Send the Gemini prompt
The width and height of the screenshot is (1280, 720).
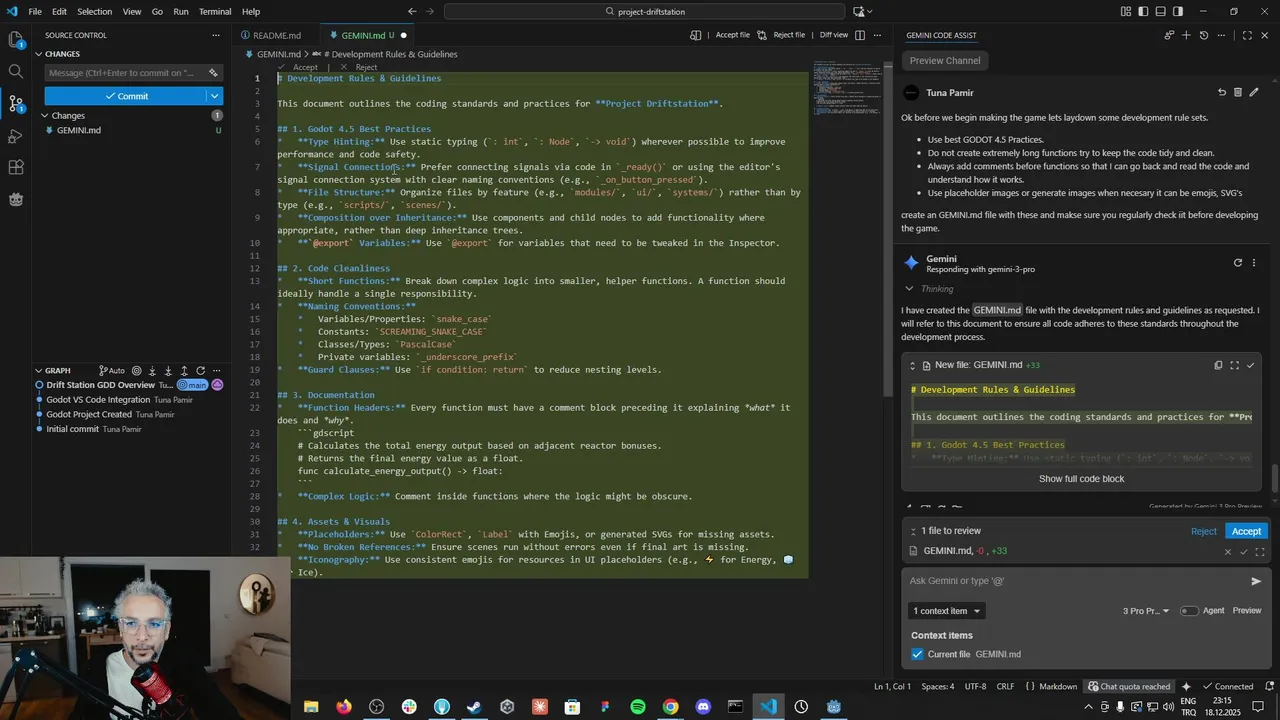click(x=1256, y=581)
